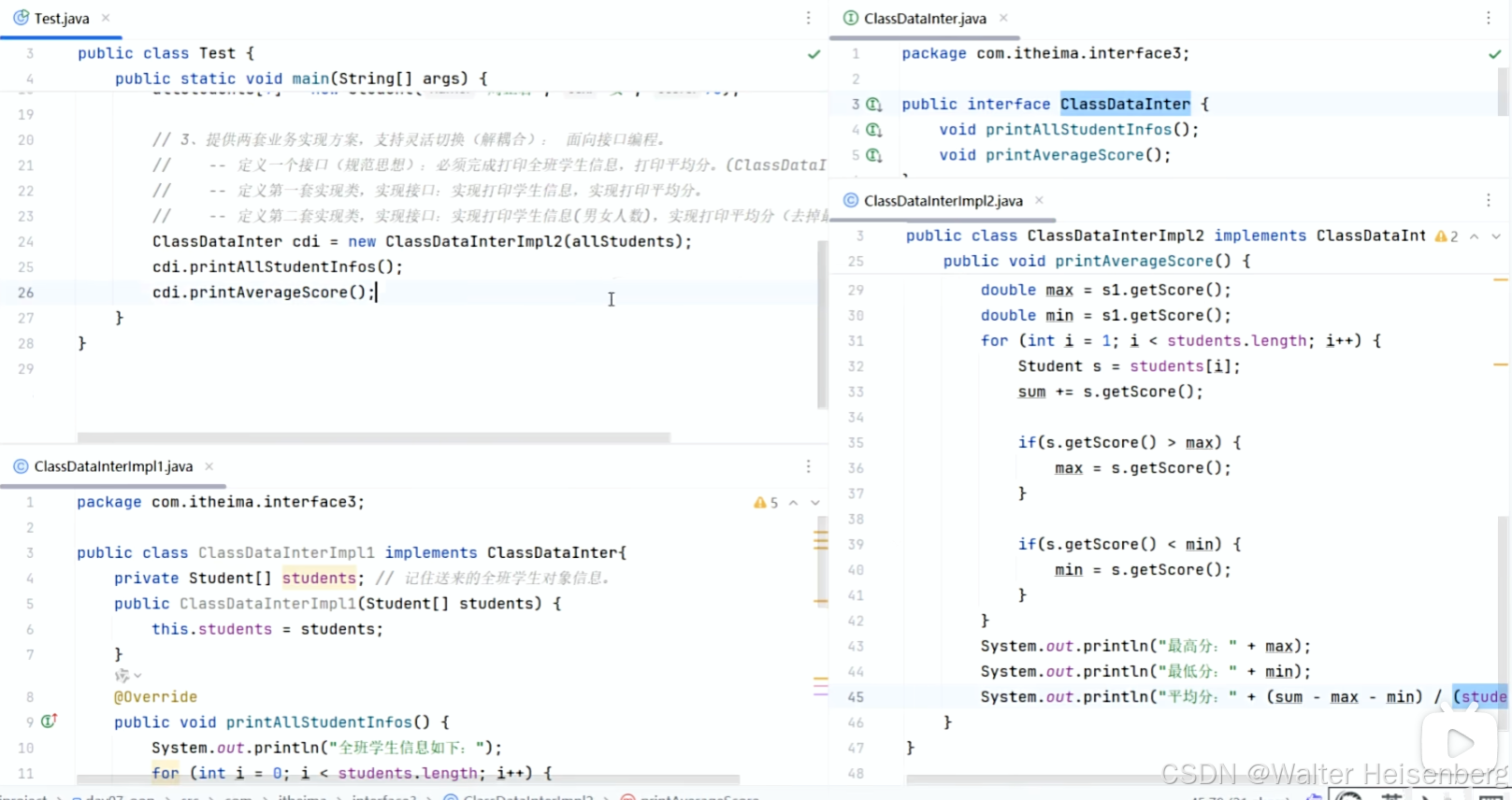Click cdi.printAverageScore() on line 26
This screenshot has width=1512, height=800.
point(264,292)
